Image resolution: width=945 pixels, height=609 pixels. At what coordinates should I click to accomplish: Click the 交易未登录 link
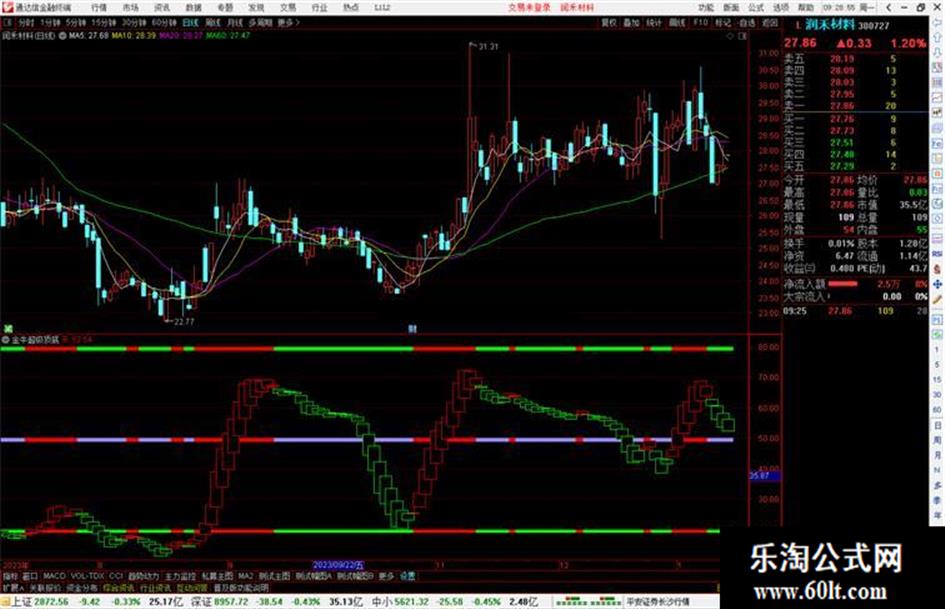click(x=529, y=7)
